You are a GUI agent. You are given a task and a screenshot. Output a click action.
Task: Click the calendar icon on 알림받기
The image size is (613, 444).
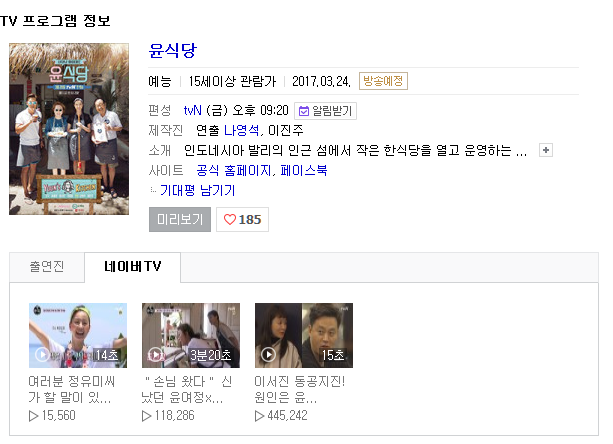tap(304, 111)
